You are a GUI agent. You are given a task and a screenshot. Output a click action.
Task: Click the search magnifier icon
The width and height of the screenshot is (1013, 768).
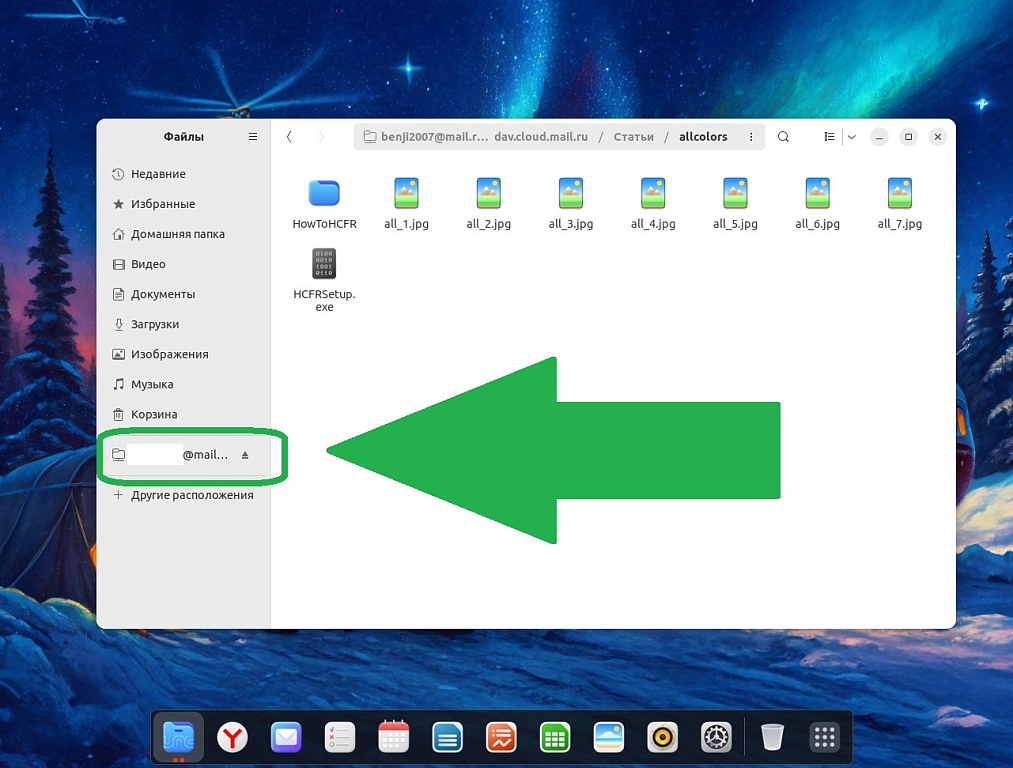click(784, 137)
